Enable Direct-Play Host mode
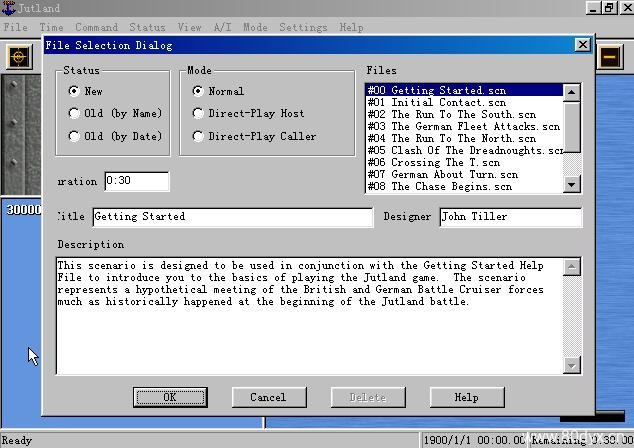The width and height of the screenshot is (634, 448). (198, 114)
